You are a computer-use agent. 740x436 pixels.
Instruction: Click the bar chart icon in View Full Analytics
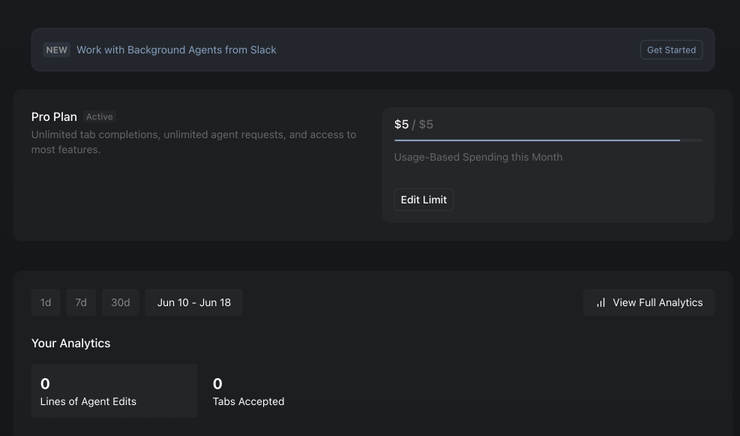point(601,303)
